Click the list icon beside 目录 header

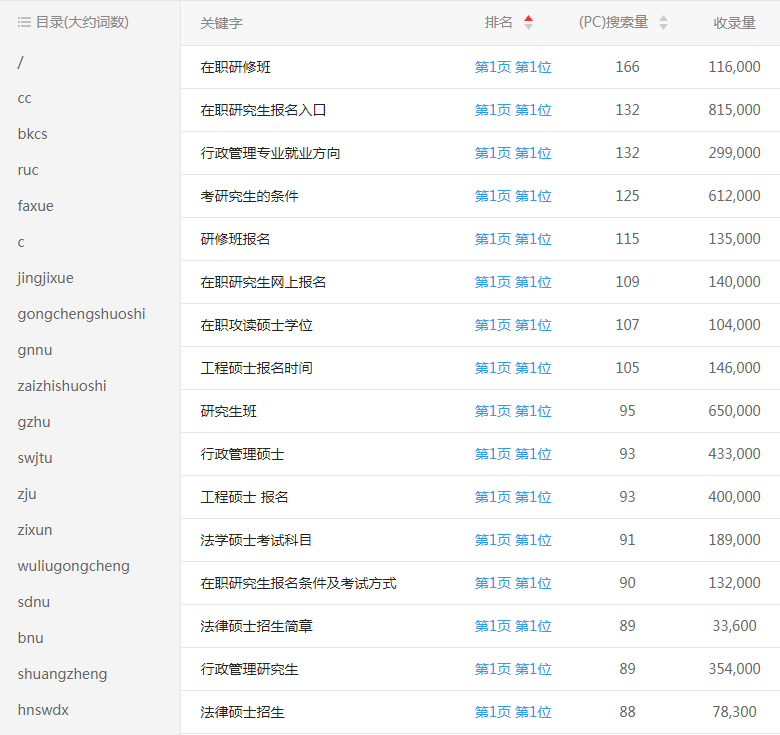(24, 22)
